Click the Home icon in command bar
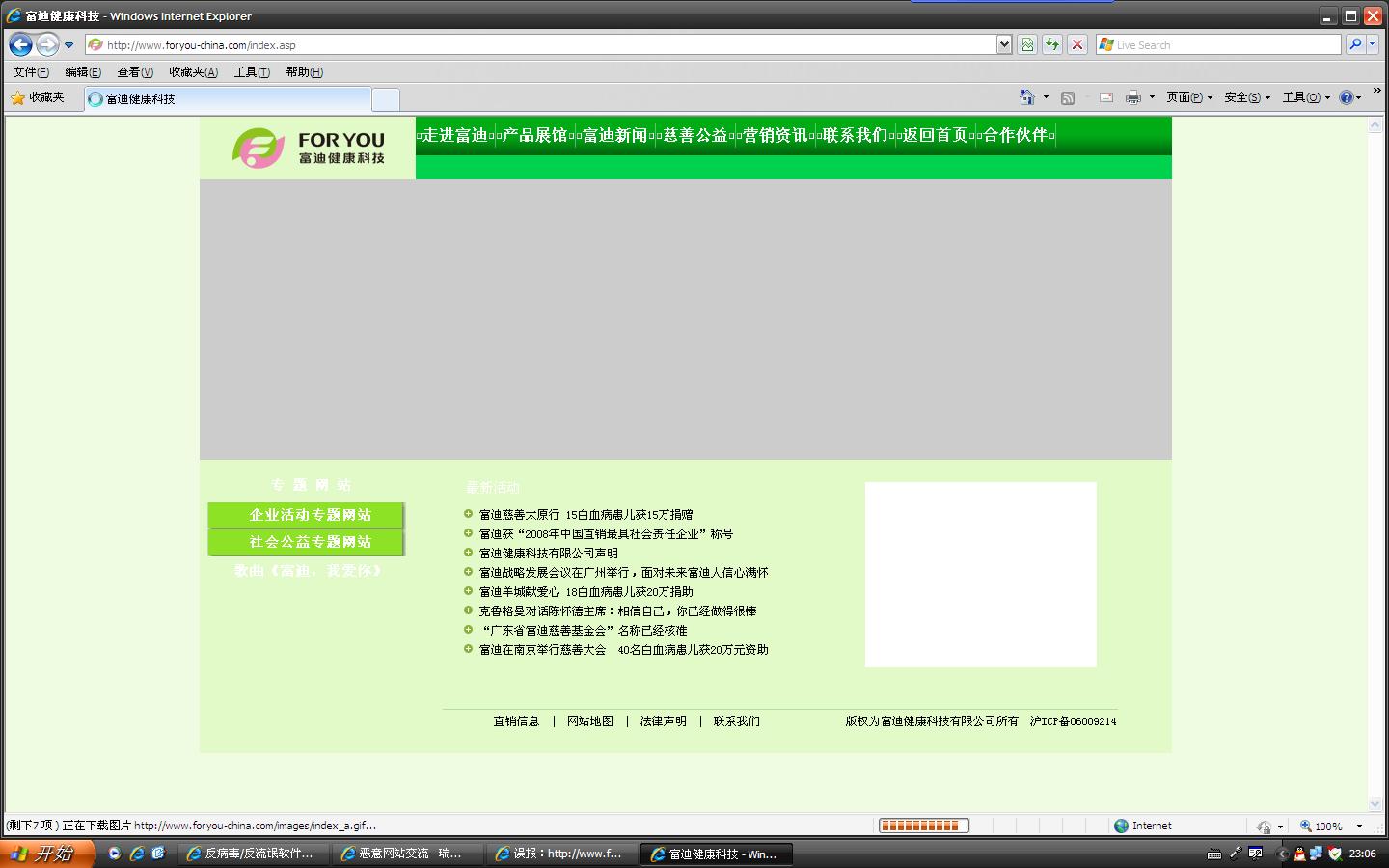1389x868 pixels. point(1027,97)
